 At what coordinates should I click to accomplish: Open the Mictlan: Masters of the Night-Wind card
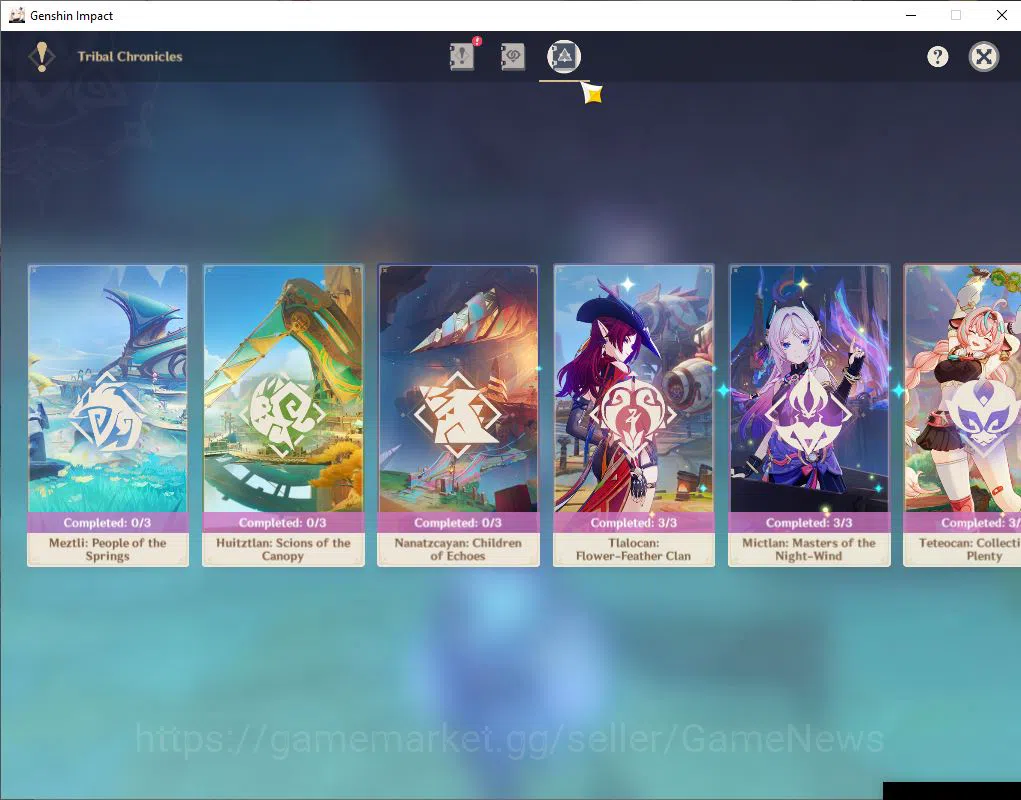(x=809, y=415)
